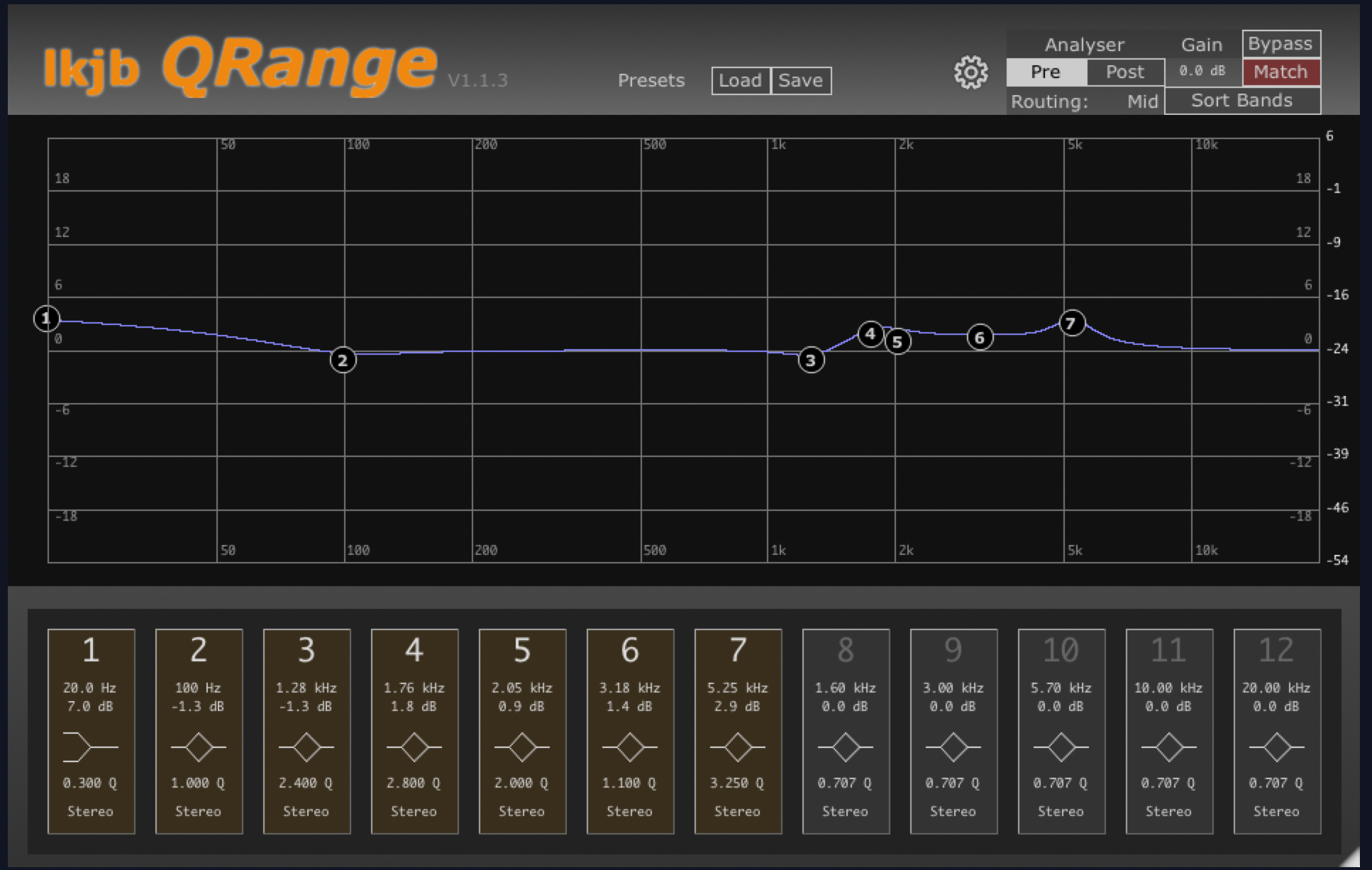The image size is (1372, 870).
Task: Toggle band 10 on via its number
Action: coord(1061,649)
